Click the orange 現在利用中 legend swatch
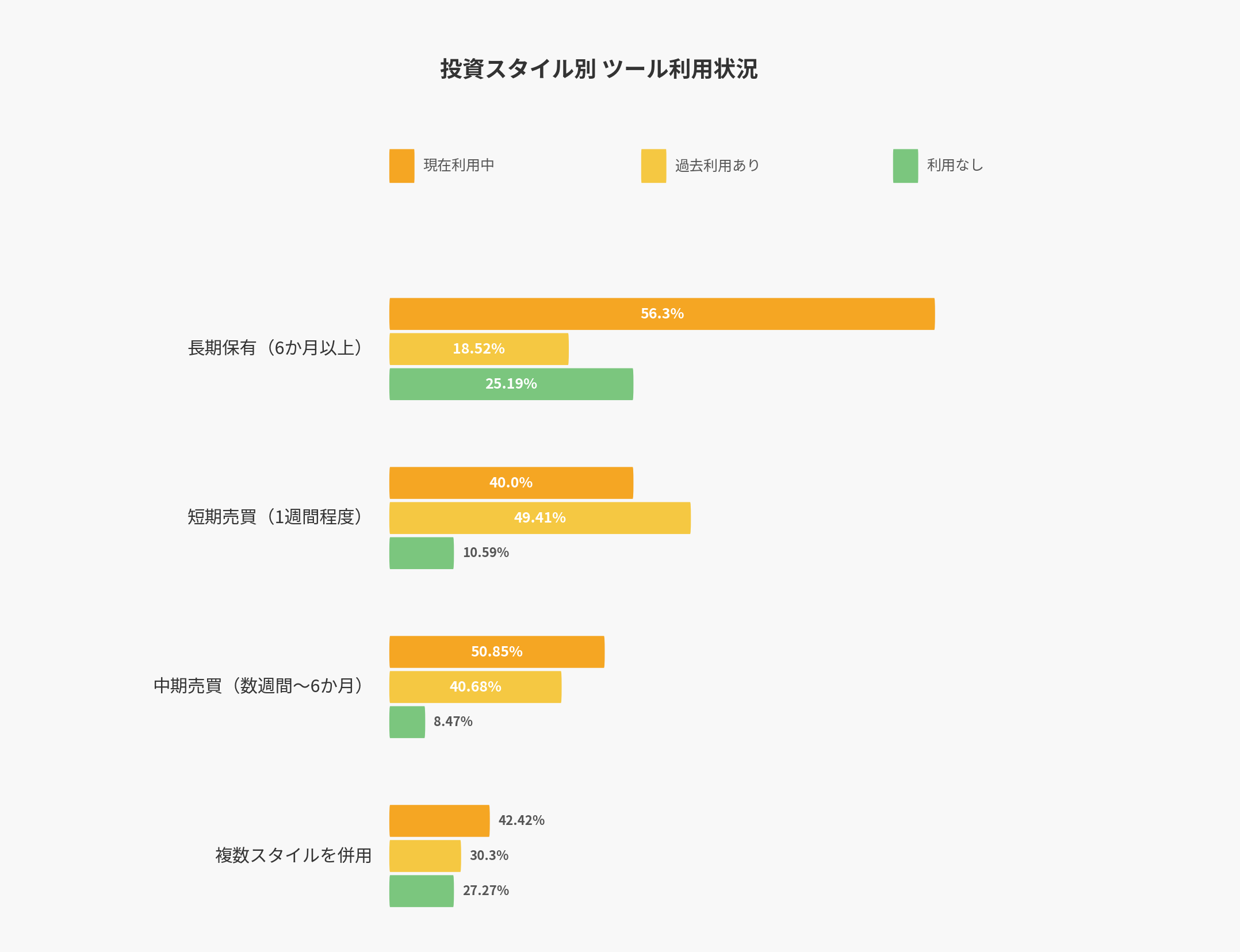Image resolution: width=1240 pixels, height=952 pixels. coord(401,166)
